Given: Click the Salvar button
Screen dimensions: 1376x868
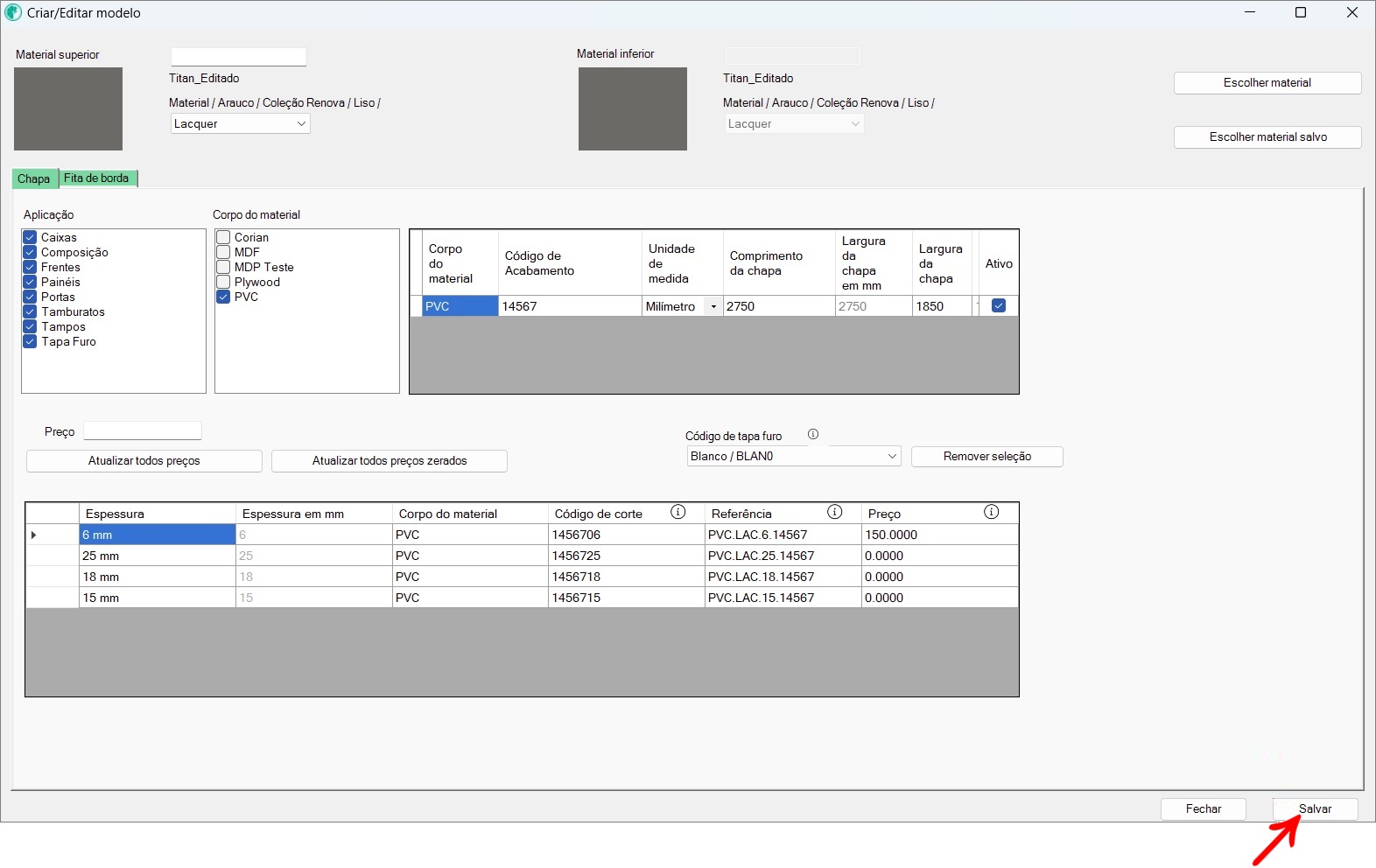Looking at the screenshot, I should click(x=1315, y=809).
